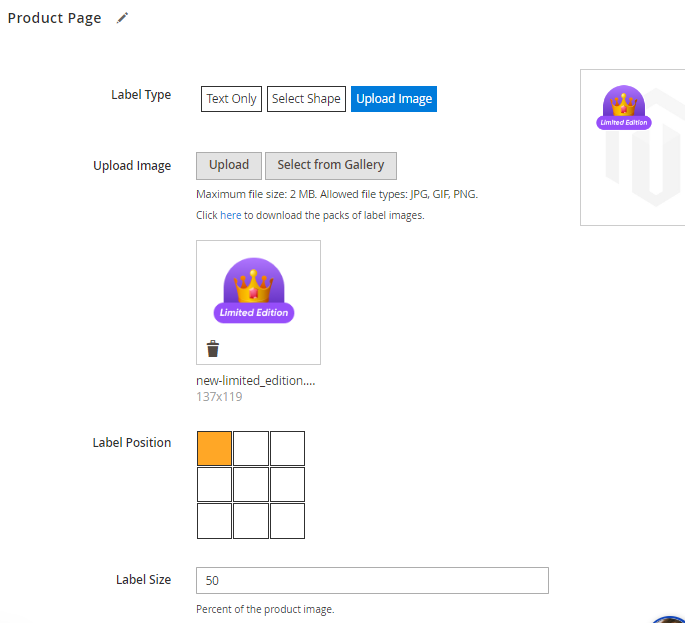Screen dimensions: 685x623
Task: Set label position to top-right cell
Action: pos(287,448)
